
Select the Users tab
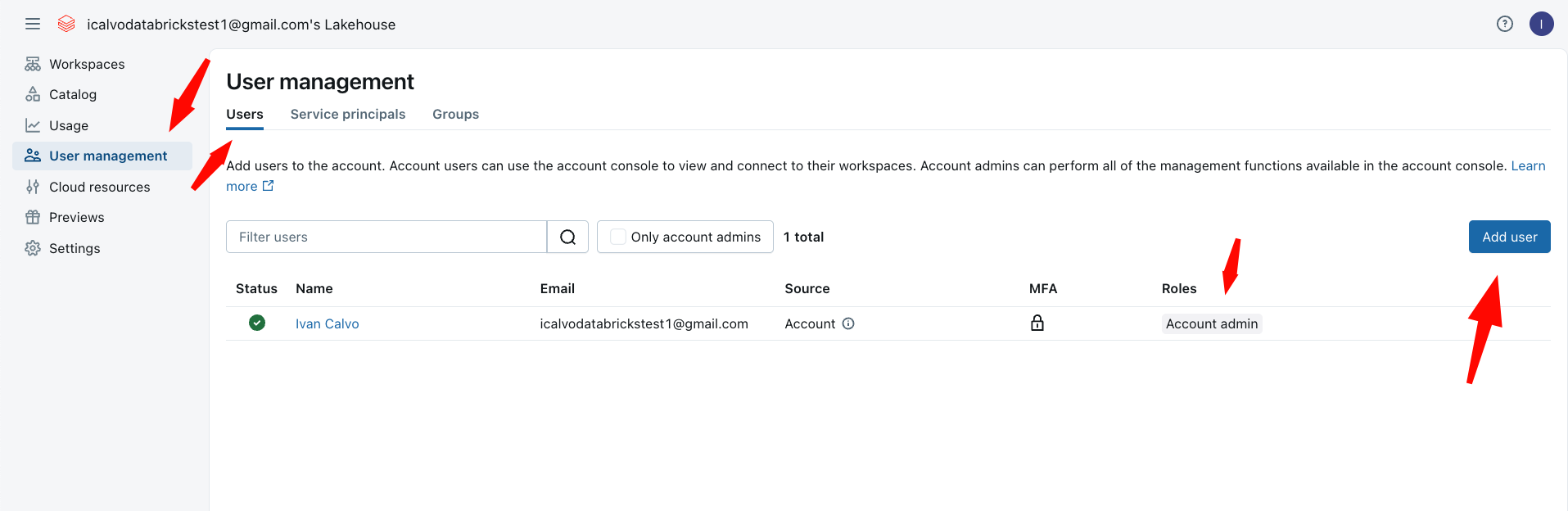(x=245, y=115)
